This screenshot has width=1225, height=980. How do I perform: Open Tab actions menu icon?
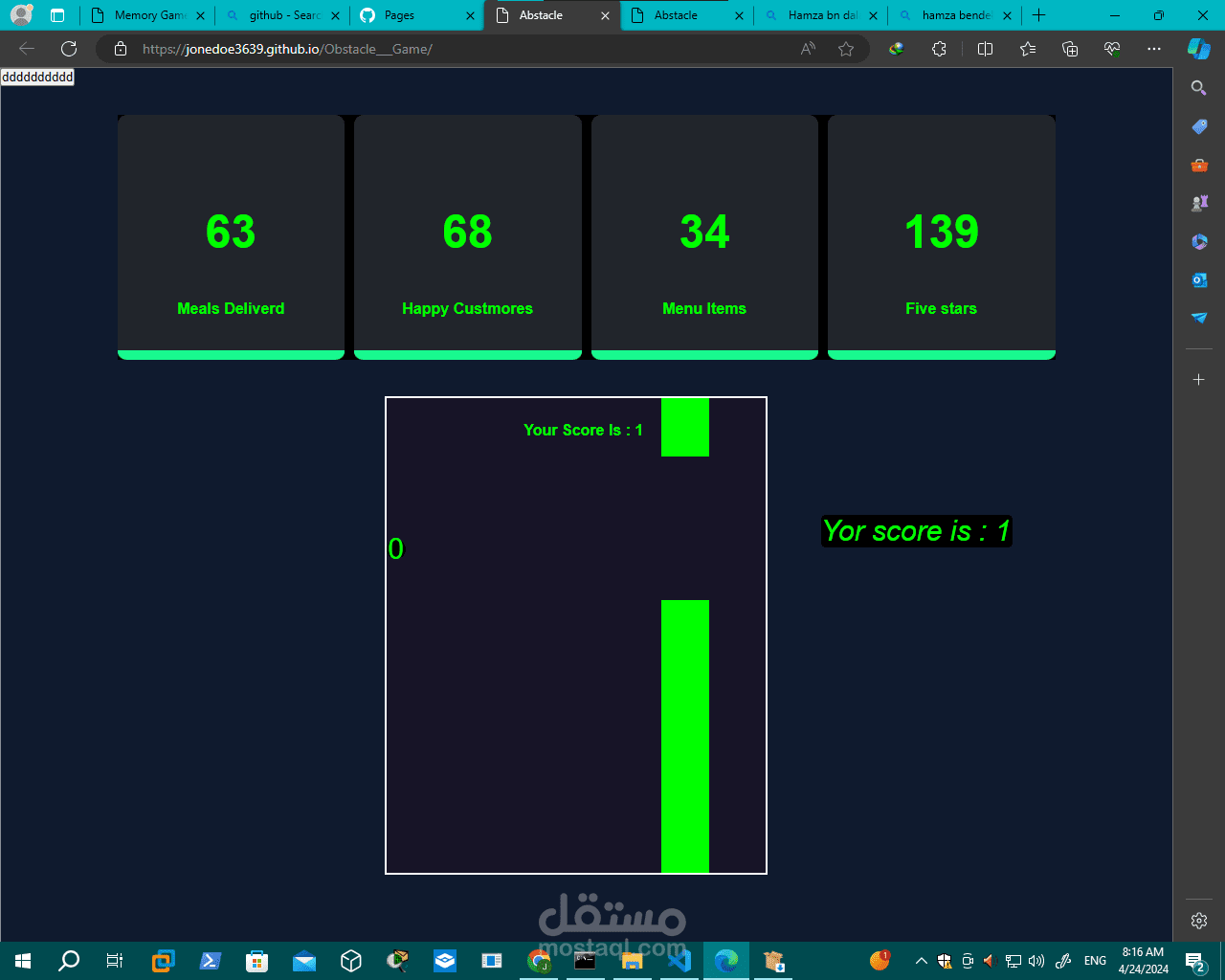[x=57, y=15]
